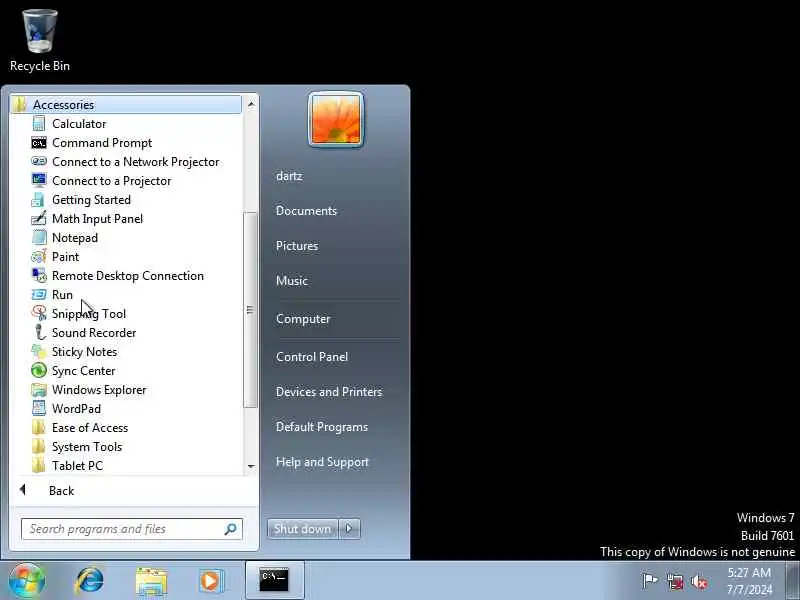Open Windows Explorer icon in menu

point(39,390)
